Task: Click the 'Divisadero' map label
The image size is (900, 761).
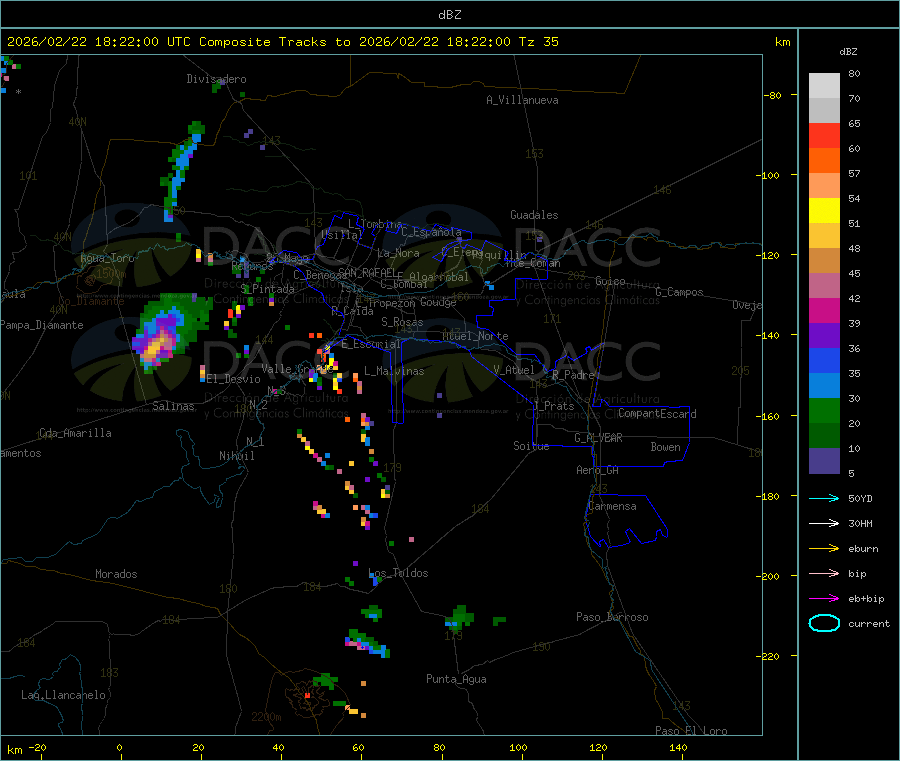Action: pos(216,79)
